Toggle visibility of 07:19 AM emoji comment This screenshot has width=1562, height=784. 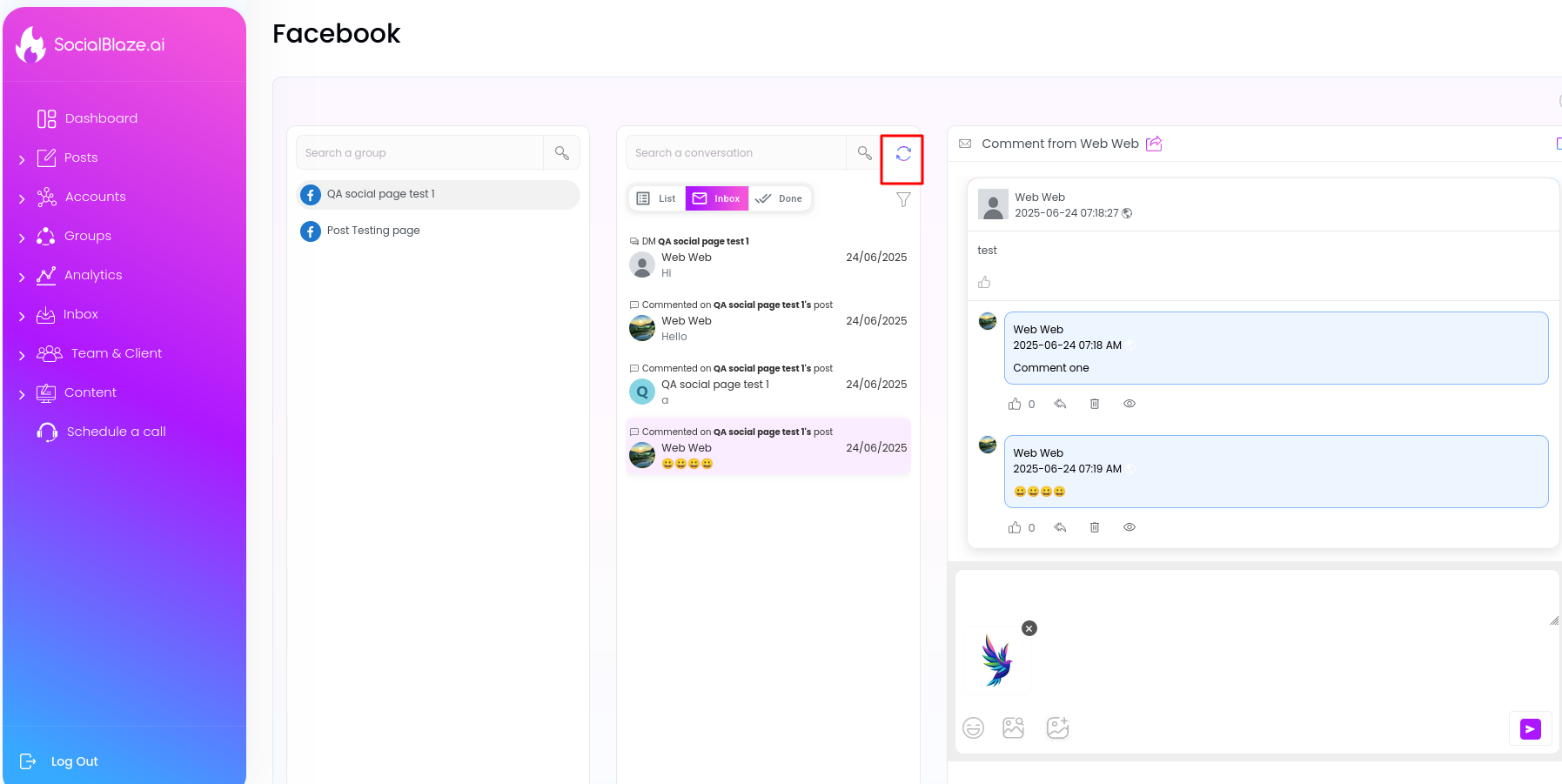[x=1130, y=527]
